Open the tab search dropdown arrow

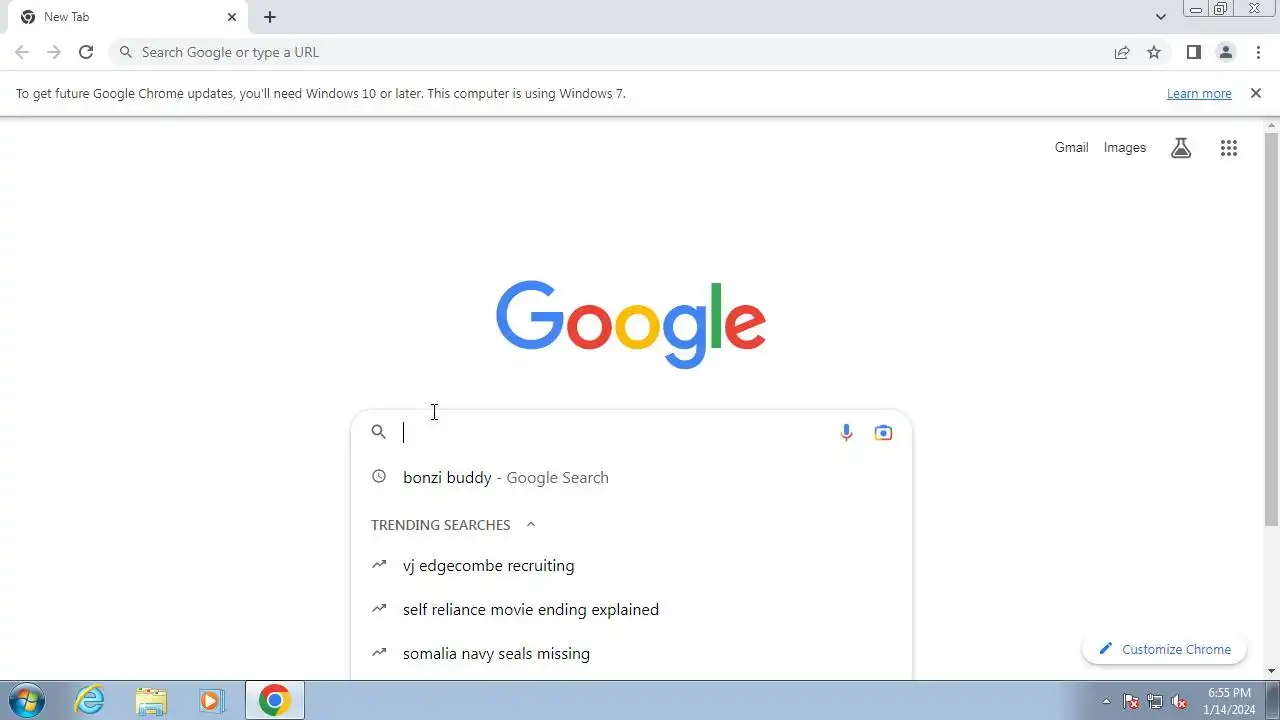[x=1161, y=17]
